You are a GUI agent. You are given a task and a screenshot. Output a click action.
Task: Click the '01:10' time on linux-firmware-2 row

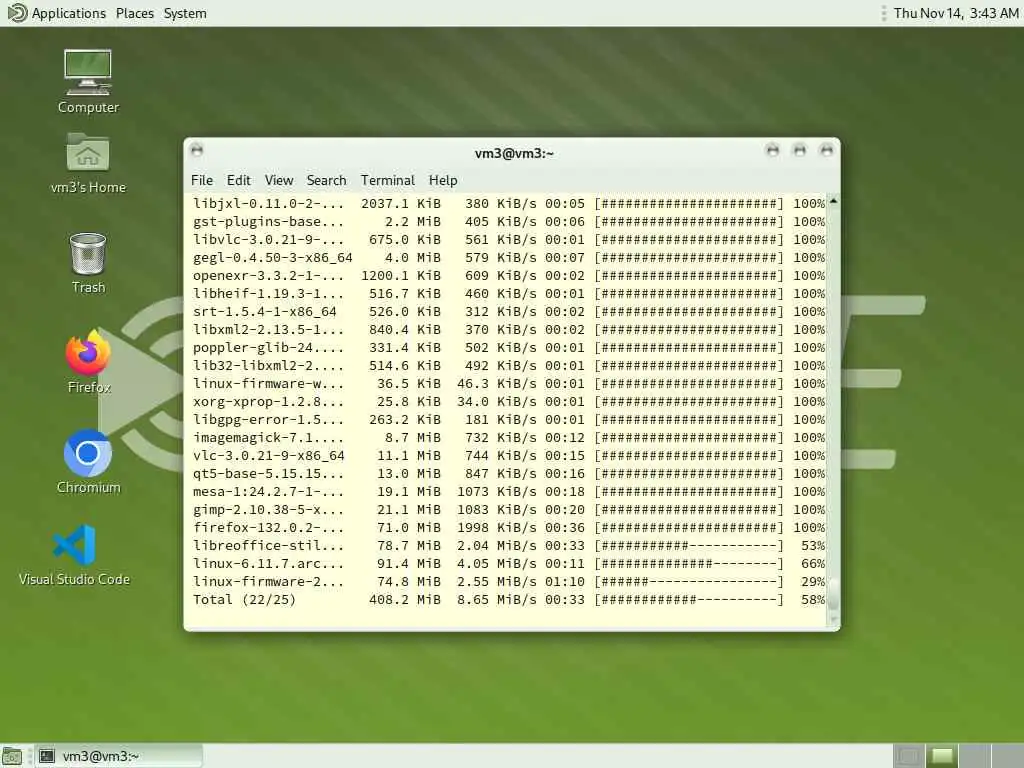565,581
